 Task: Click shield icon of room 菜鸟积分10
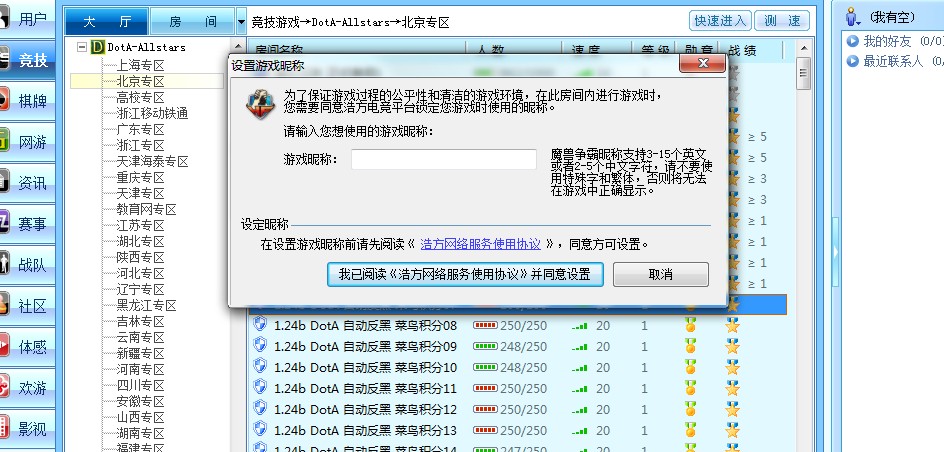click(x=260, y=367)
